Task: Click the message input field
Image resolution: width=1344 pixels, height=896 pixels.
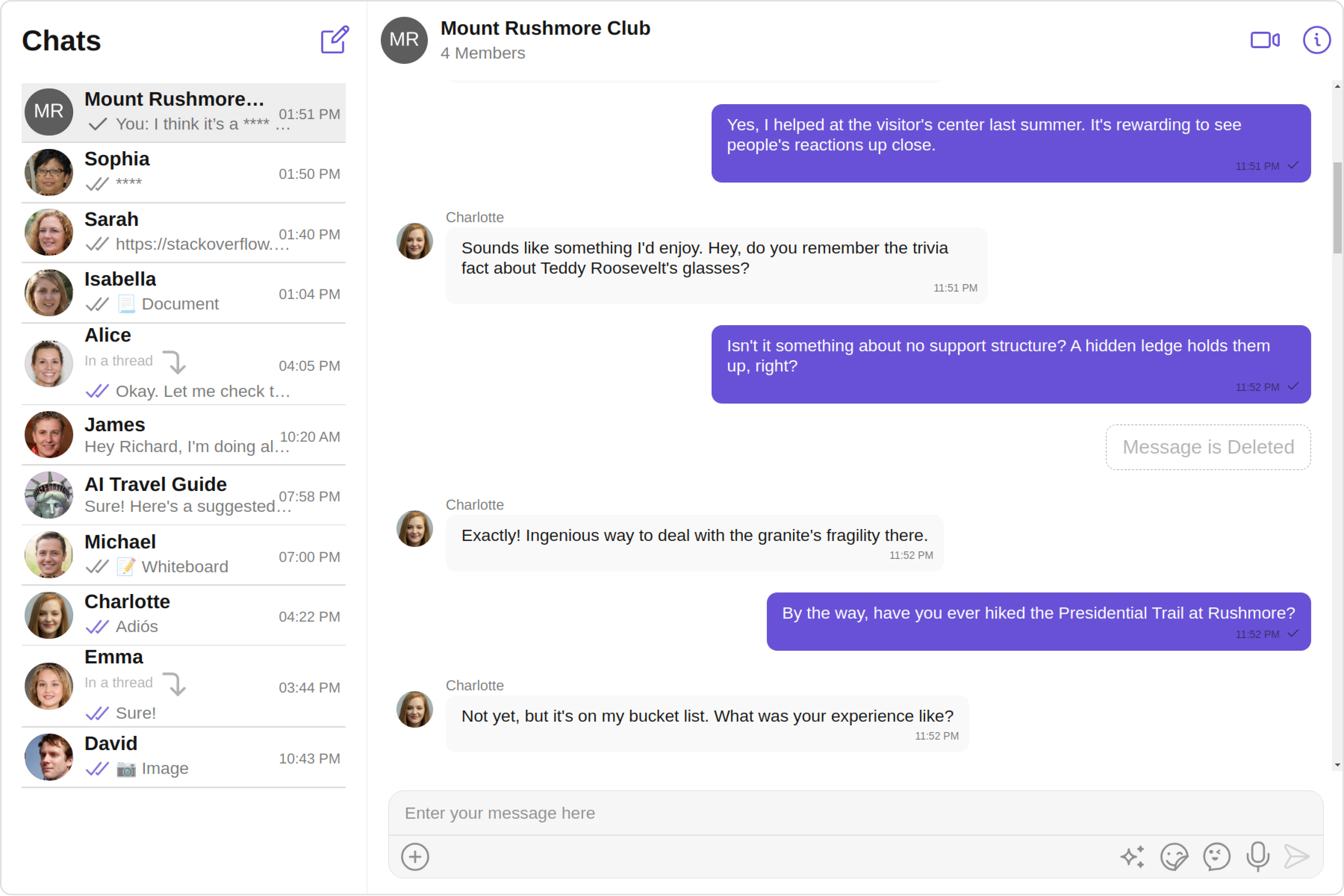Action: [x=855, y=813]
